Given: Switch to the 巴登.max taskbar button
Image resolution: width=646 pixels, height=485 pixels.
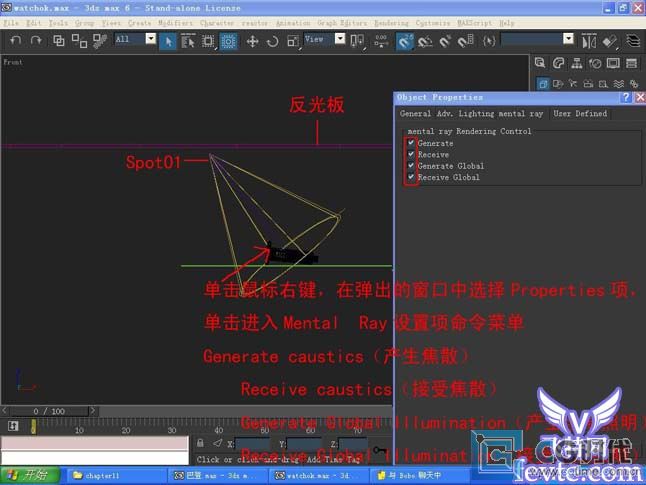Looking at the screenshot, I should [218, 476].
